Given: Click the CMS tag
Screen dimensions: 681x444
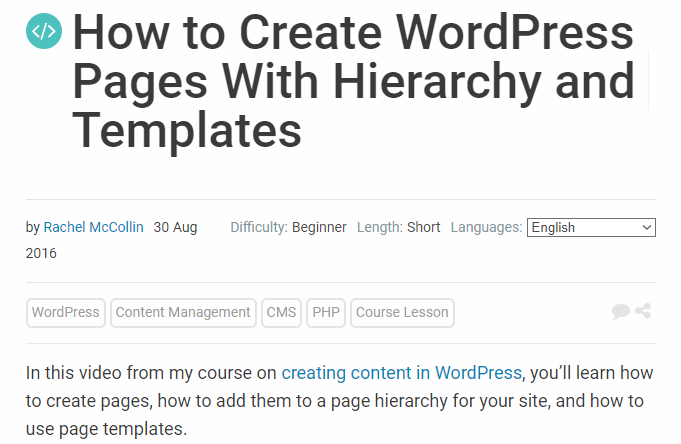Looking at the screenshot, I should [282, 313].
